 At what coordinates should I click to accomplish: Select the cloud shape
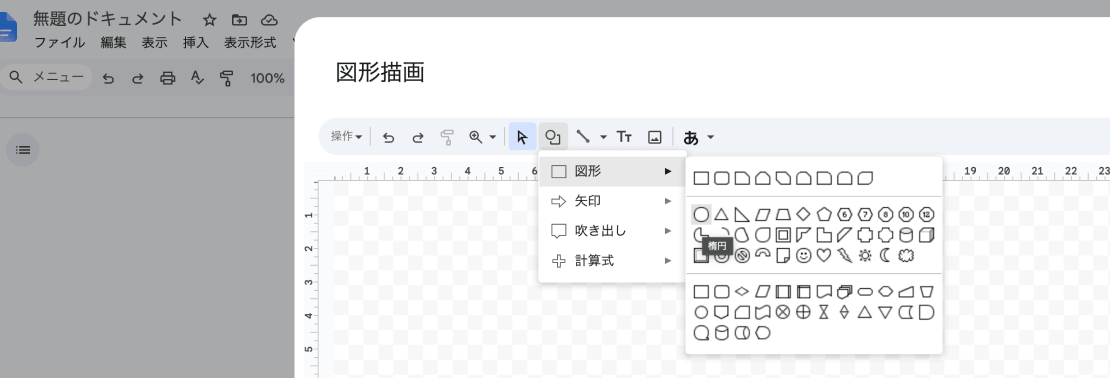tap(906, 256)
